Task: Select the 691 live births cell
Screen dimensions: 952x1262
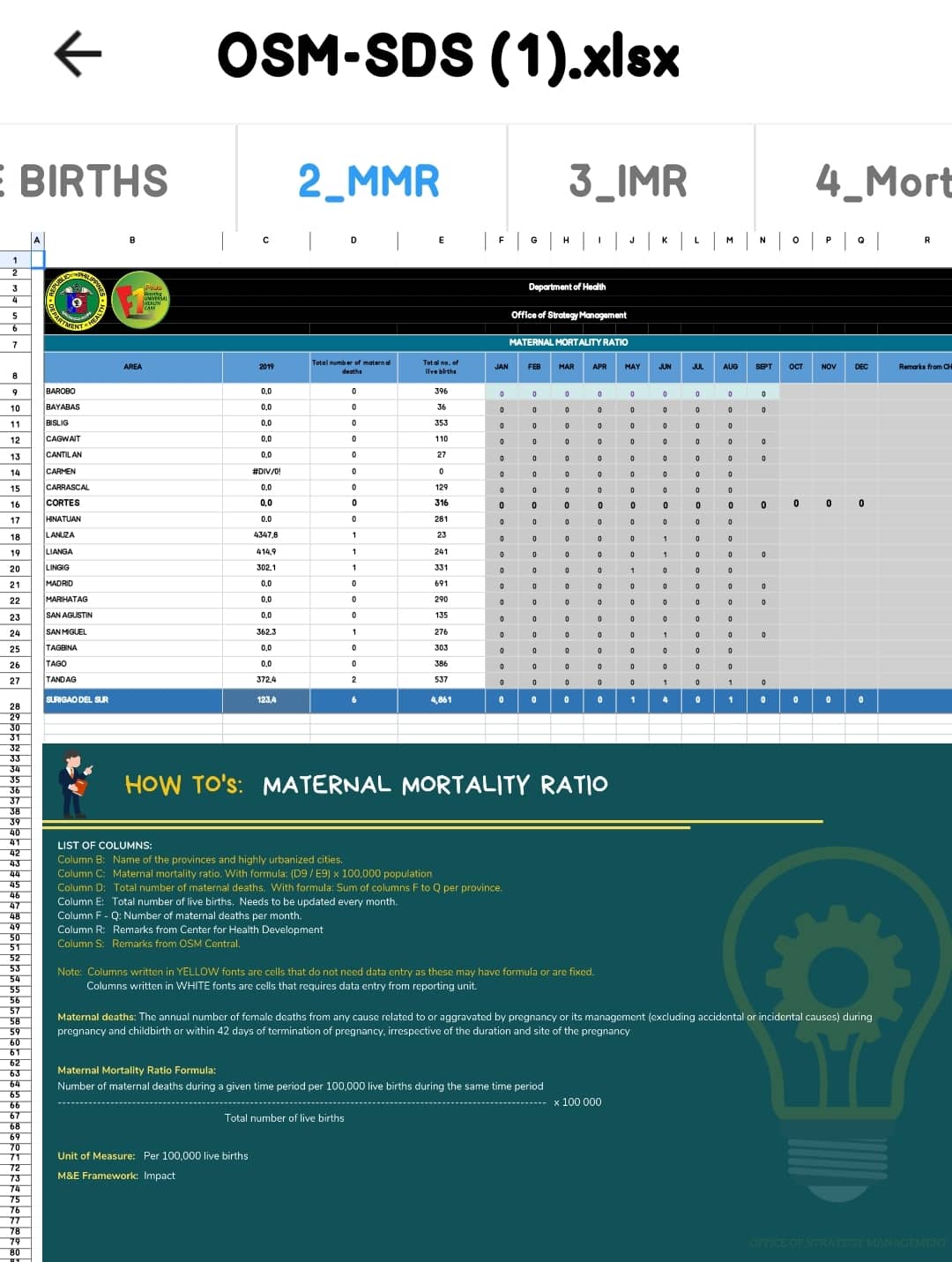Action: (x=441, y=583)
